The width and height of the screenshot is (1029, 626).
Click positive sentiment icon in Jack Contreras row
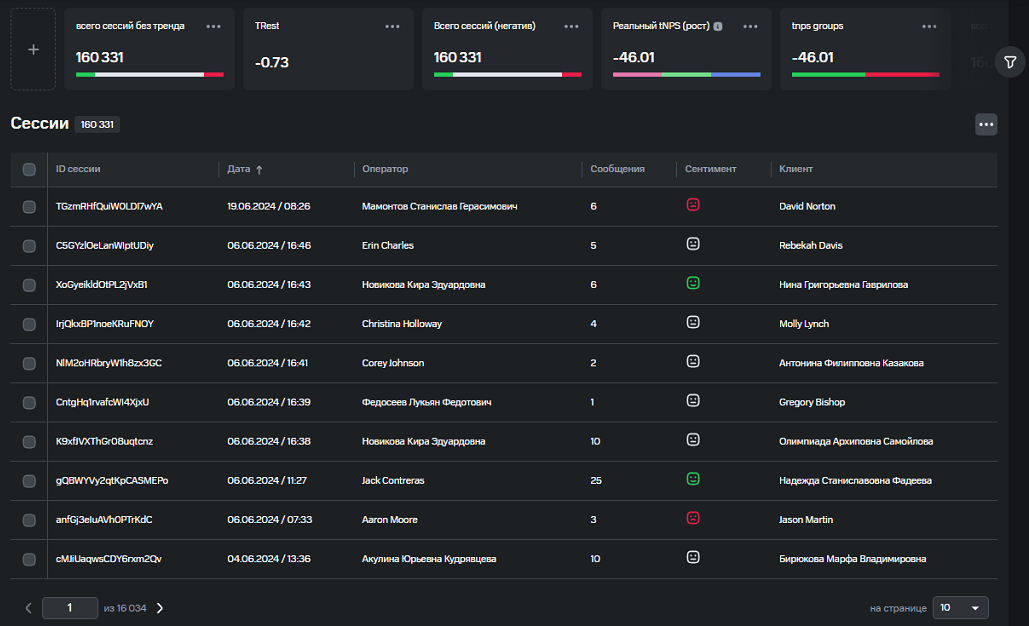(693, 478)
